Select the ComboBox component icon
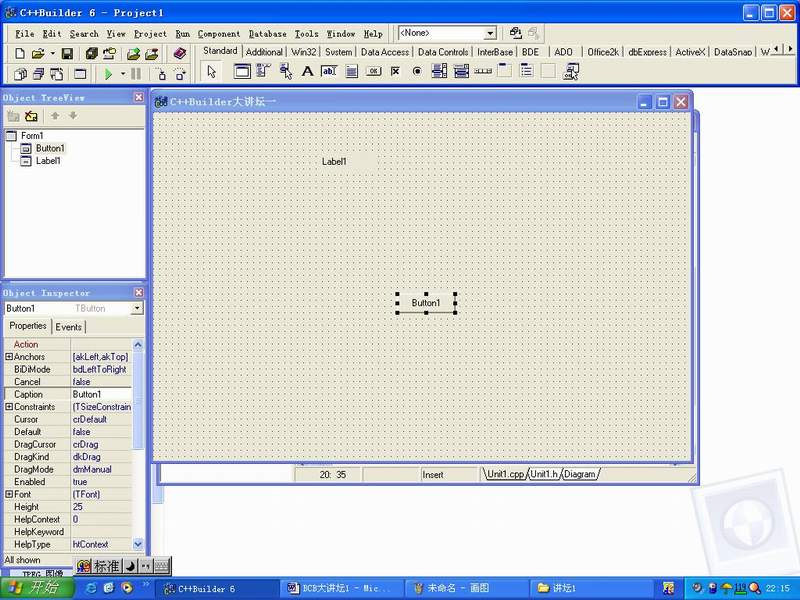The height and width of the screenshot is (600, 800). [461, 71]
